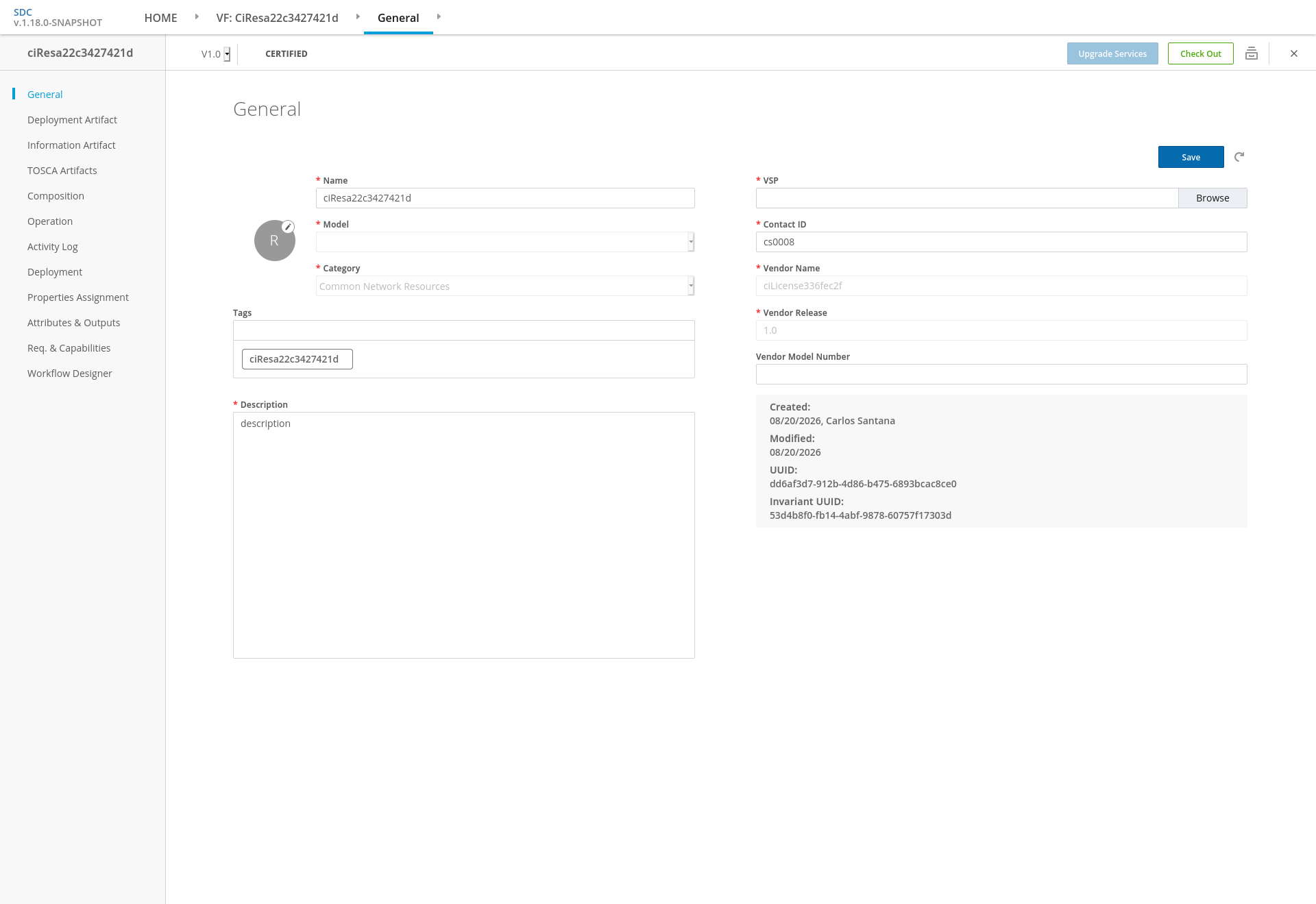Click the Check Out button
Viewport: 1316px width, 904px height.
coord(1200,53)
